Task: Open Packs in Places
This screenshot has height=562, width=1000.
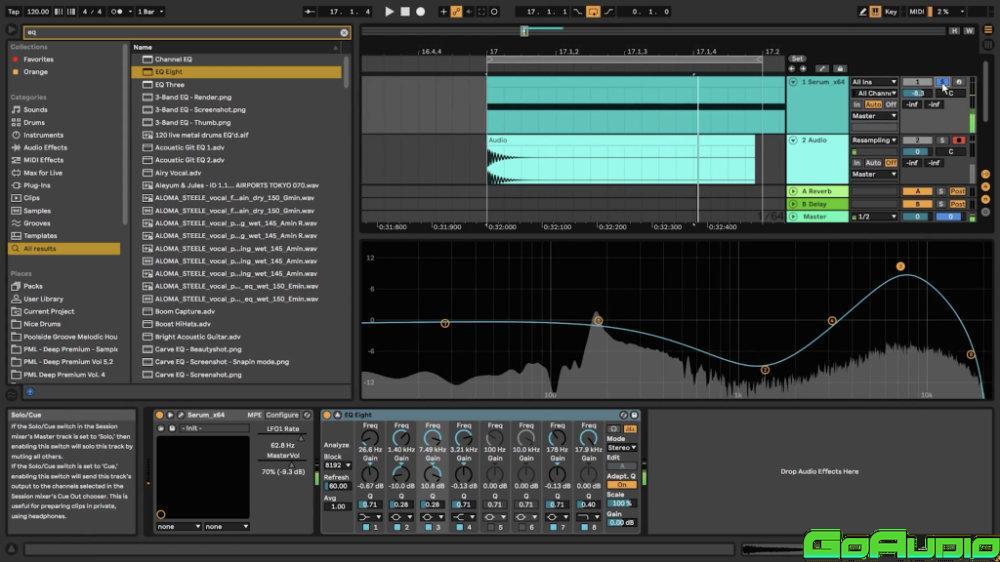Action: tap(33, 286)
